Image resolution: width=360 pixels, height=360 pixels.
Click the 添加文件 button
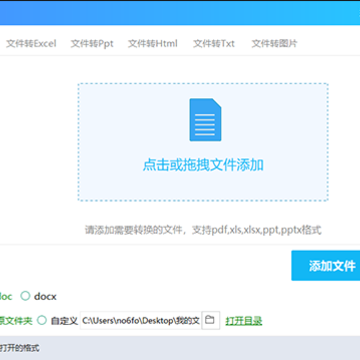pyautogui.click(x=326, y=266)
